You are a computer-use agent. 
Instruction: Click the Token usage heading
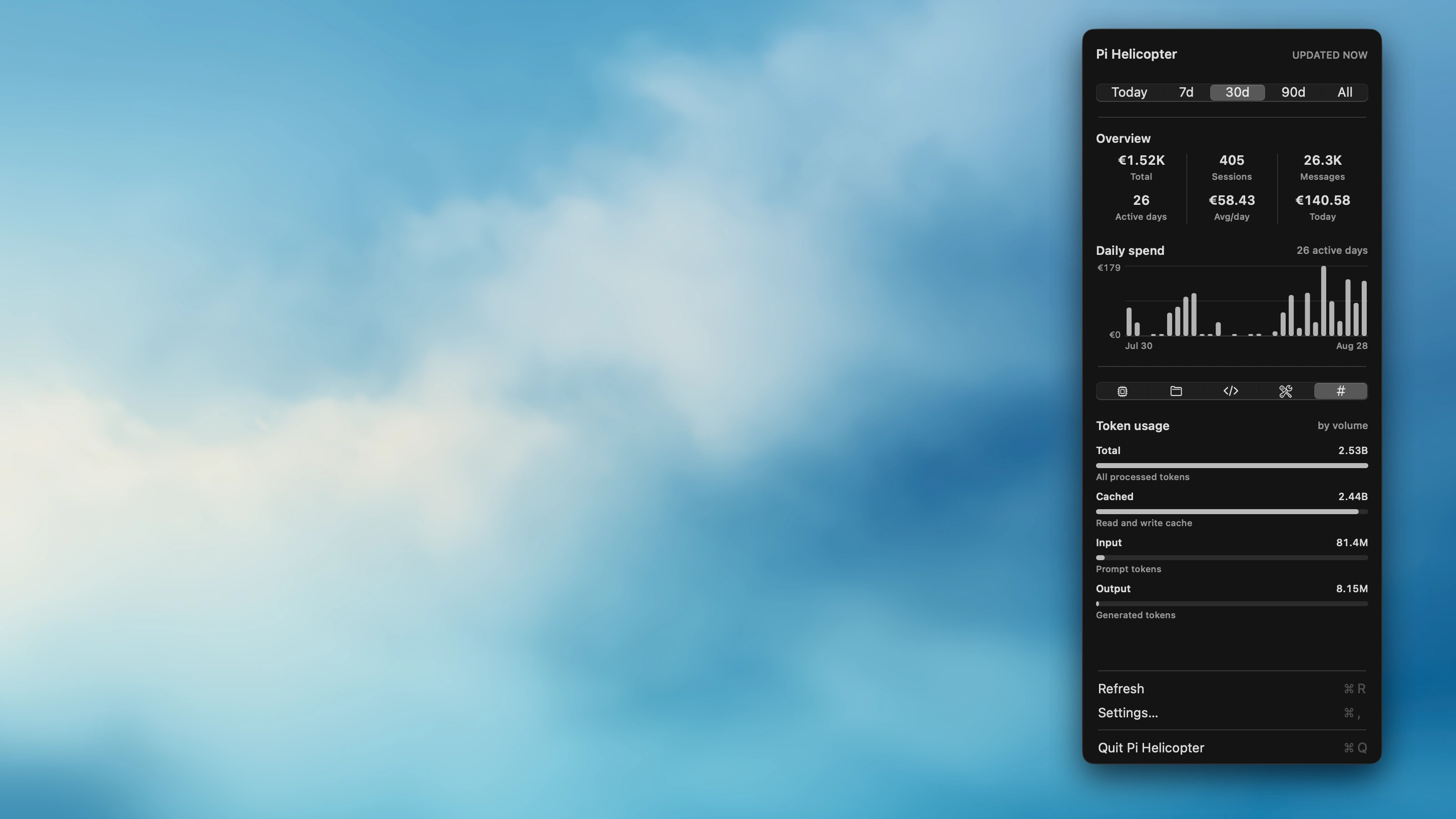(x=1132, y=426)
